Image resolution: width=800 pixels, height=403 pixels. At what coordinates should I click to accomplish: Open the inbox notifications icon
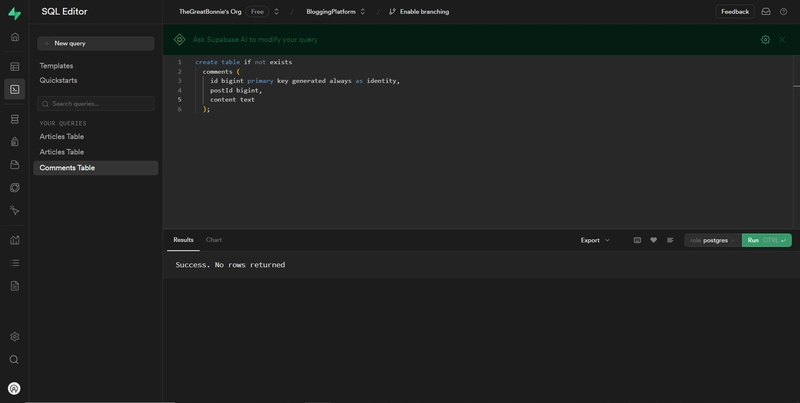(x=766, y=11)
